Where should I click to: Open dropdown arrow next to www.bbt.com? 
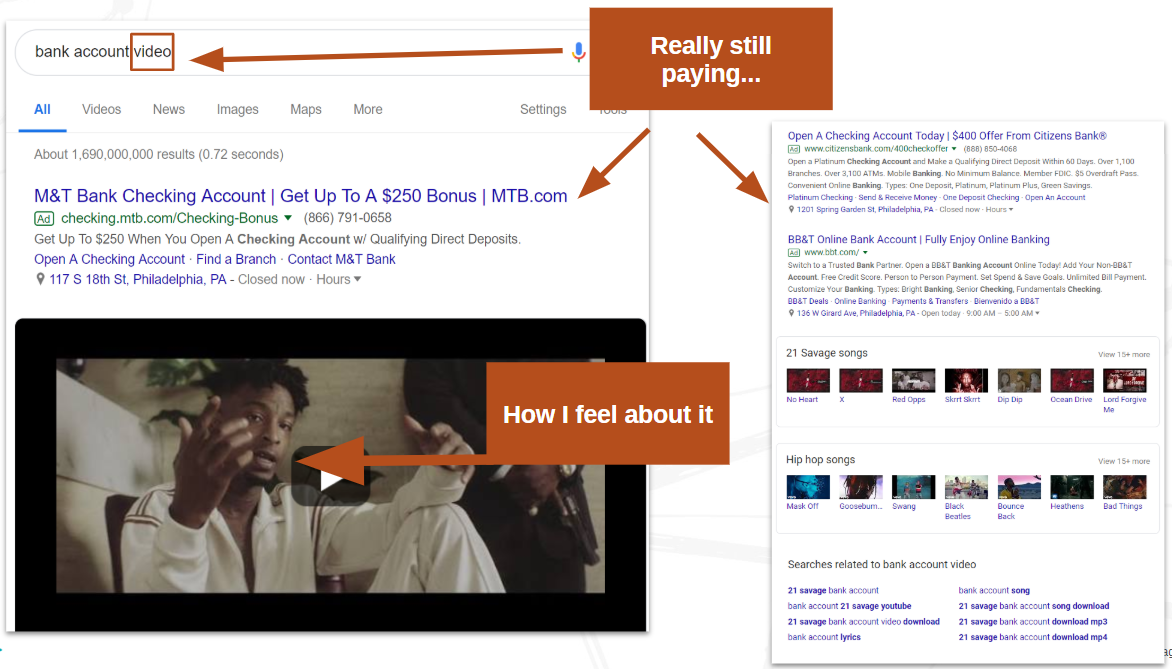pos(866,253)
